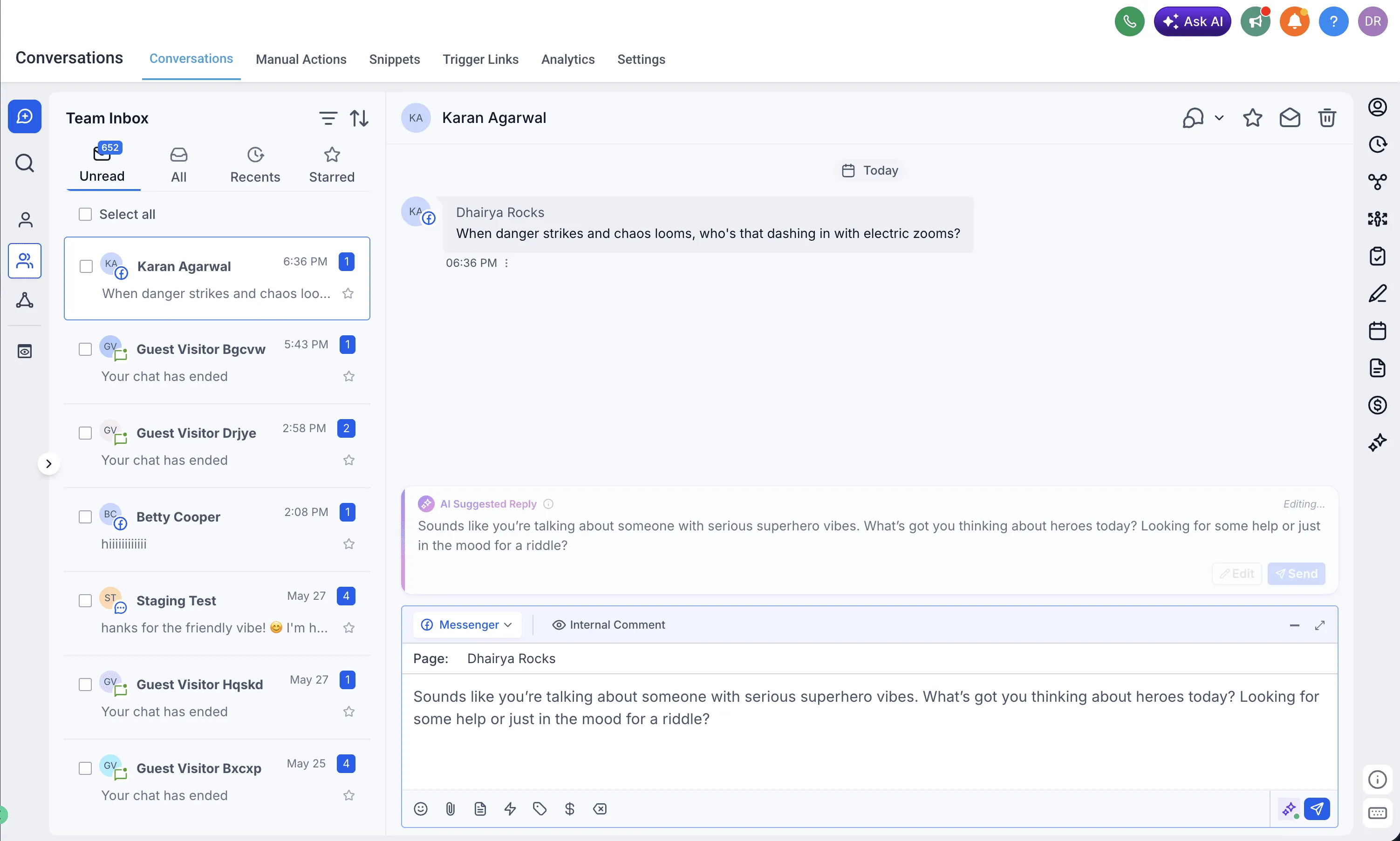Screen dimensions: 1400x841
Task: Clear the composer with the erase icon
Action: 600,809
